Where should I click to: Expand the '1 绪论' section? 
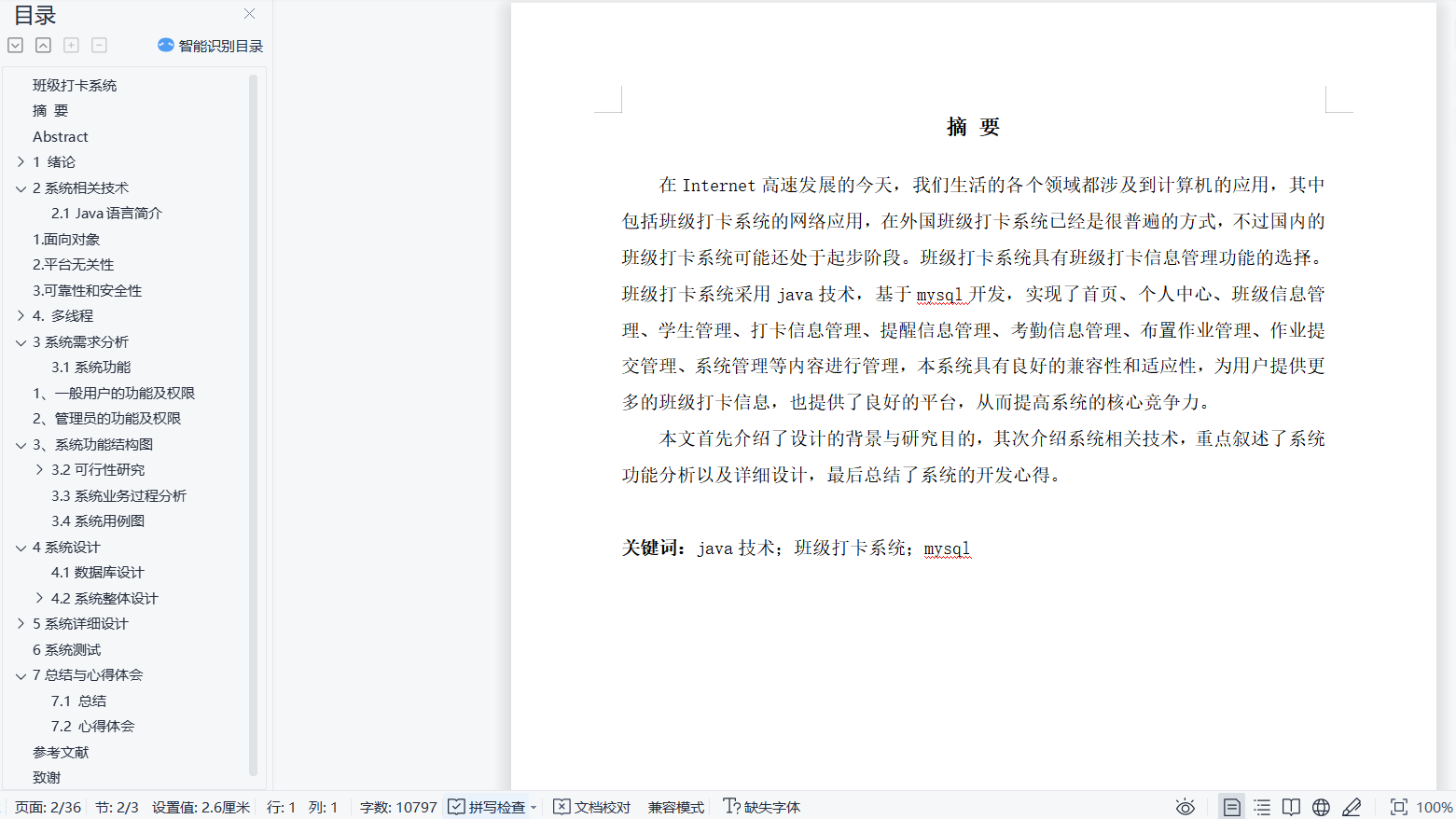[21, 162]
